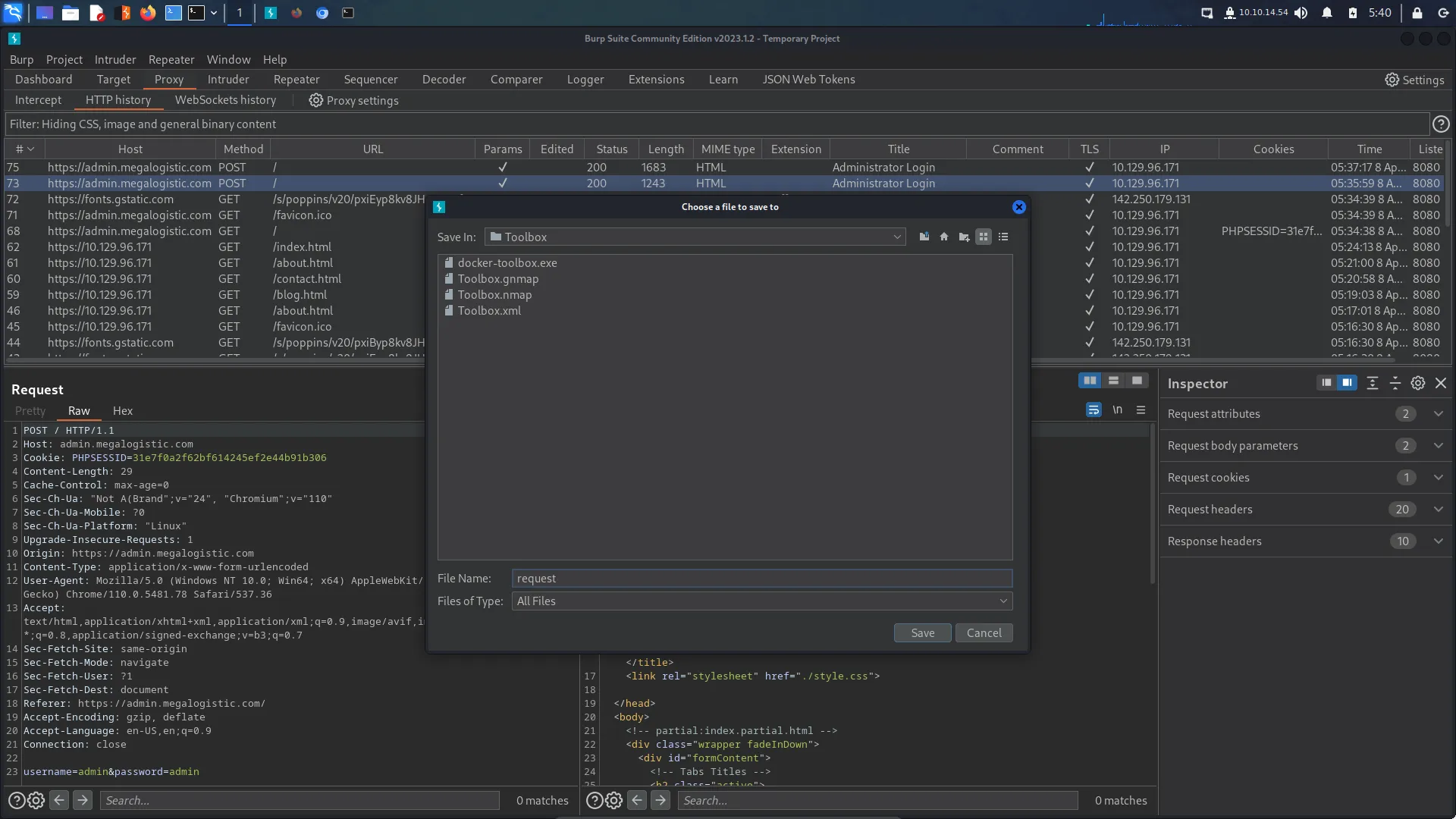
Task: Select Toolbox.nmap file
Action: 488,294
